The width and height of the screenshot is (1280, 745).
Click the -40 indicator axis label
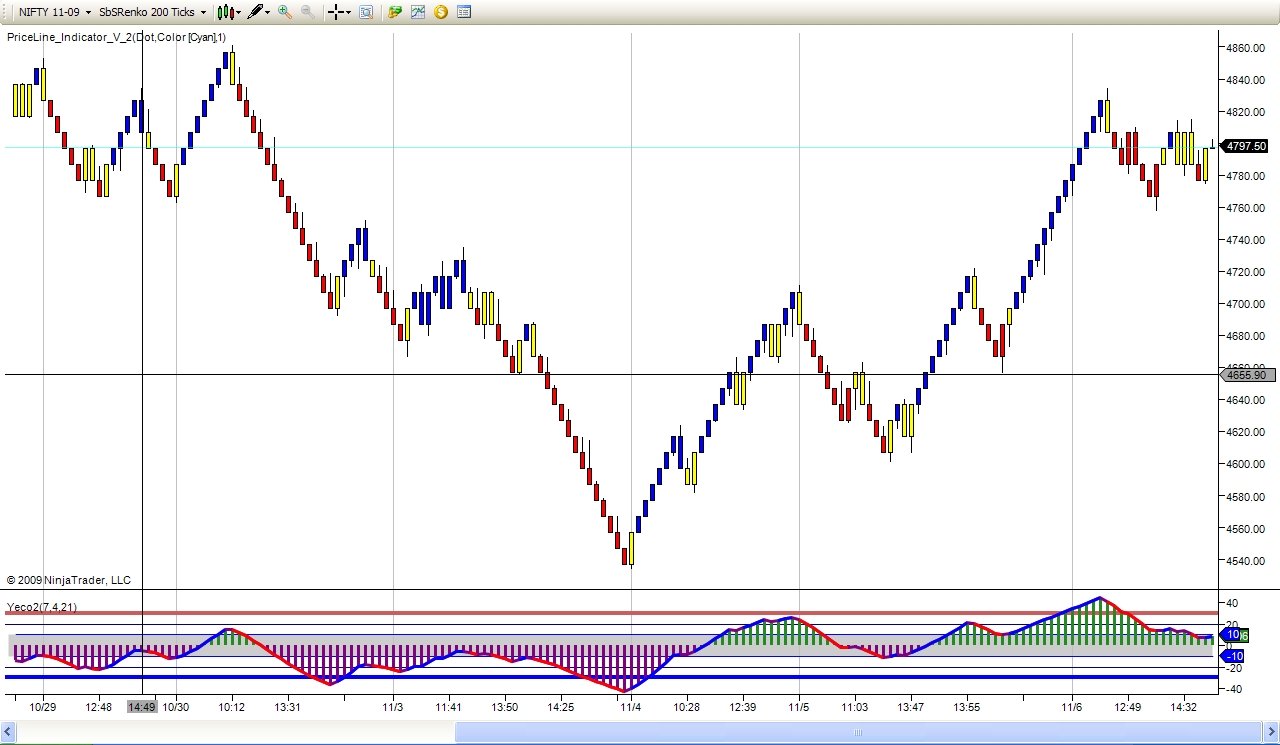point(1233,689)
